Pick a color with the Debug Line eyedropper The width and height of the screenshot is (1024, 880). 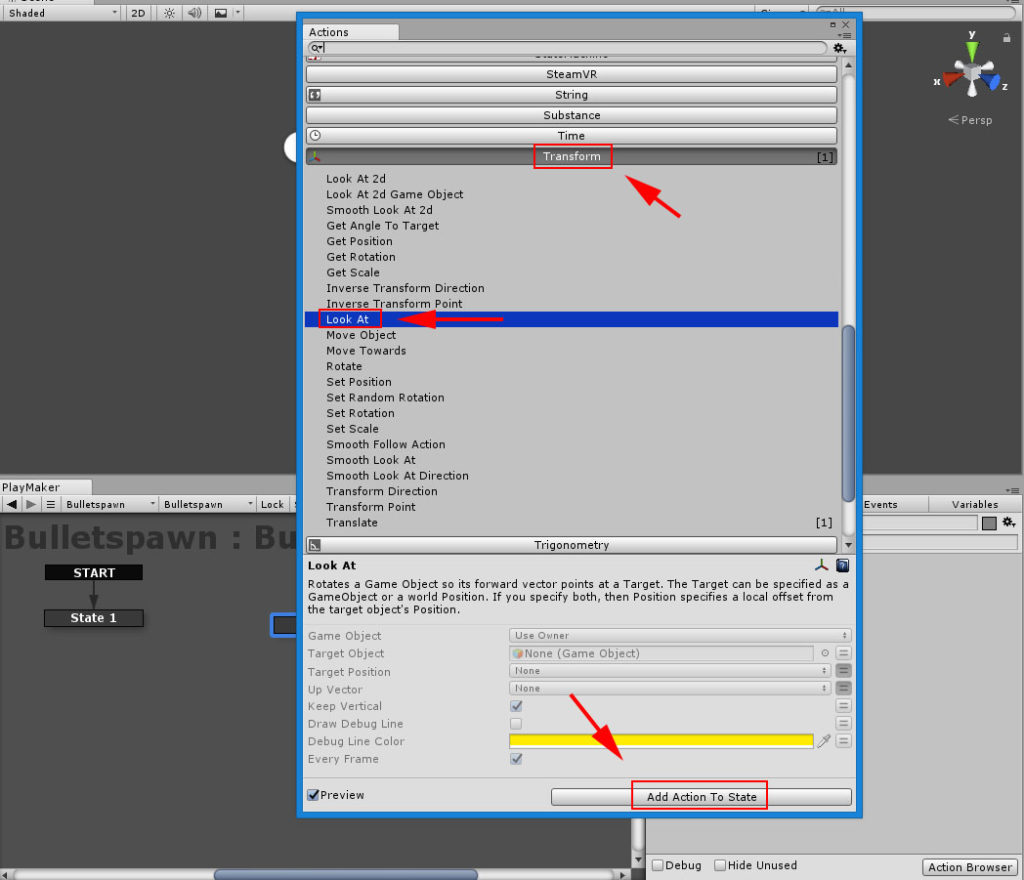click(x=826, y=741)
